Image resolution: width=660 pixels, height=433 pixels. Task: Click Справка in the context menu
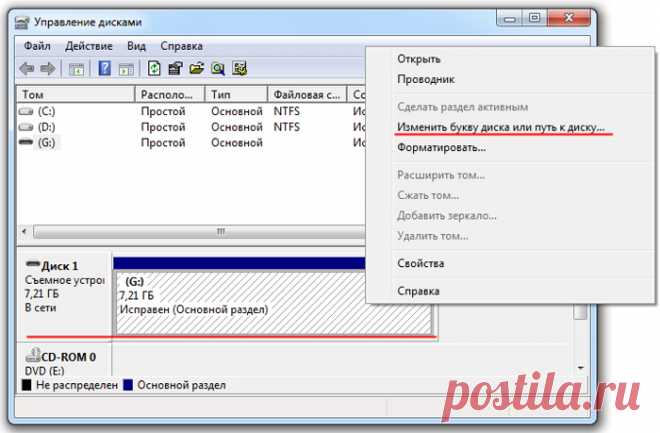coord(418,291)
